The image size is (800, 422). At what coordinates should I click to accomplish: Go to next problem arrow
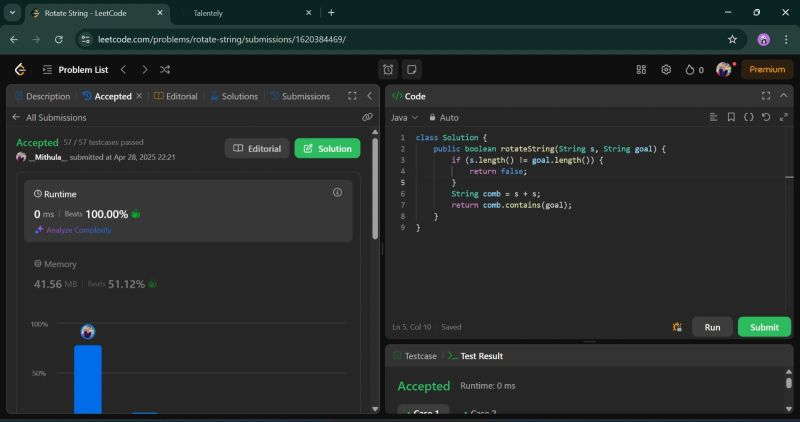click(x=144, y=69)
